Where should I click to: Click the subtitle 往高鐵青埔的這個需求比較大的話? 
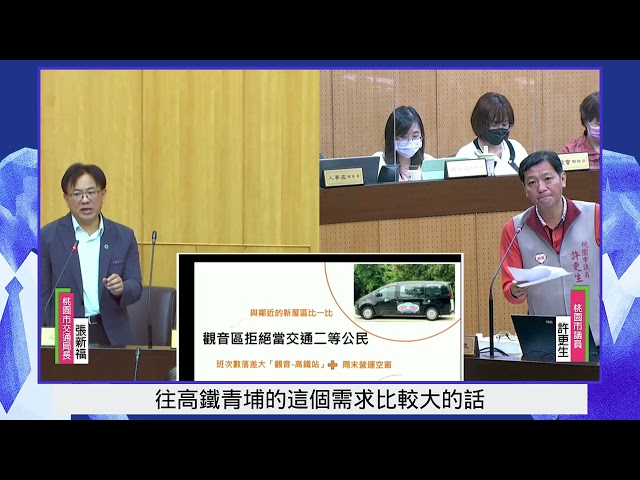click(320, 400)
